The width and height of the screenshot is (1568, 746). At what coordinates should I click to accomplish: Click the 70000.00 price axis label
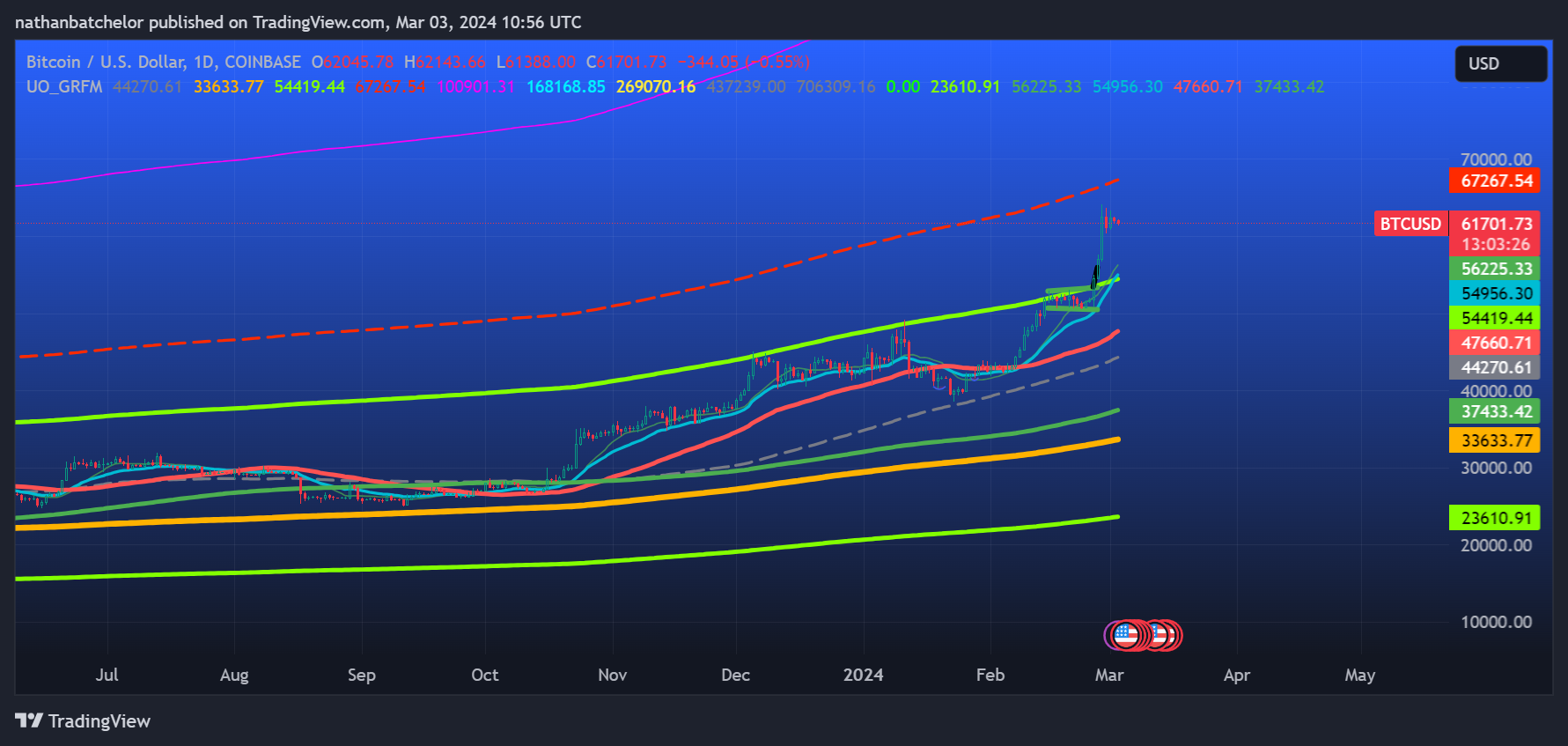[1496, 159]
